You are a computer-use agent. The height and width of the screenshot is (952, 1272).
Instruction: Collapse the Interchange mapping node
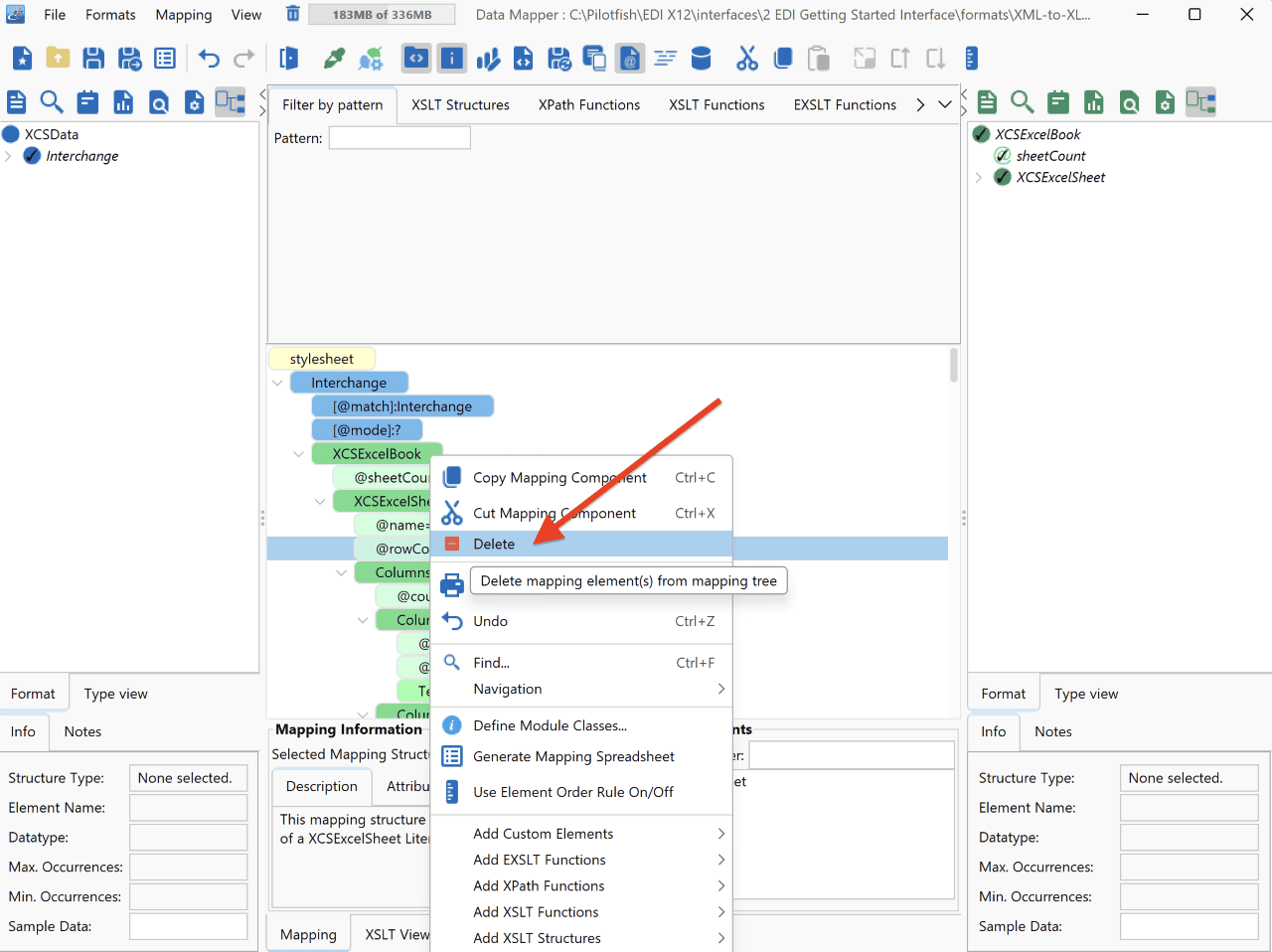tap(277, 383)
